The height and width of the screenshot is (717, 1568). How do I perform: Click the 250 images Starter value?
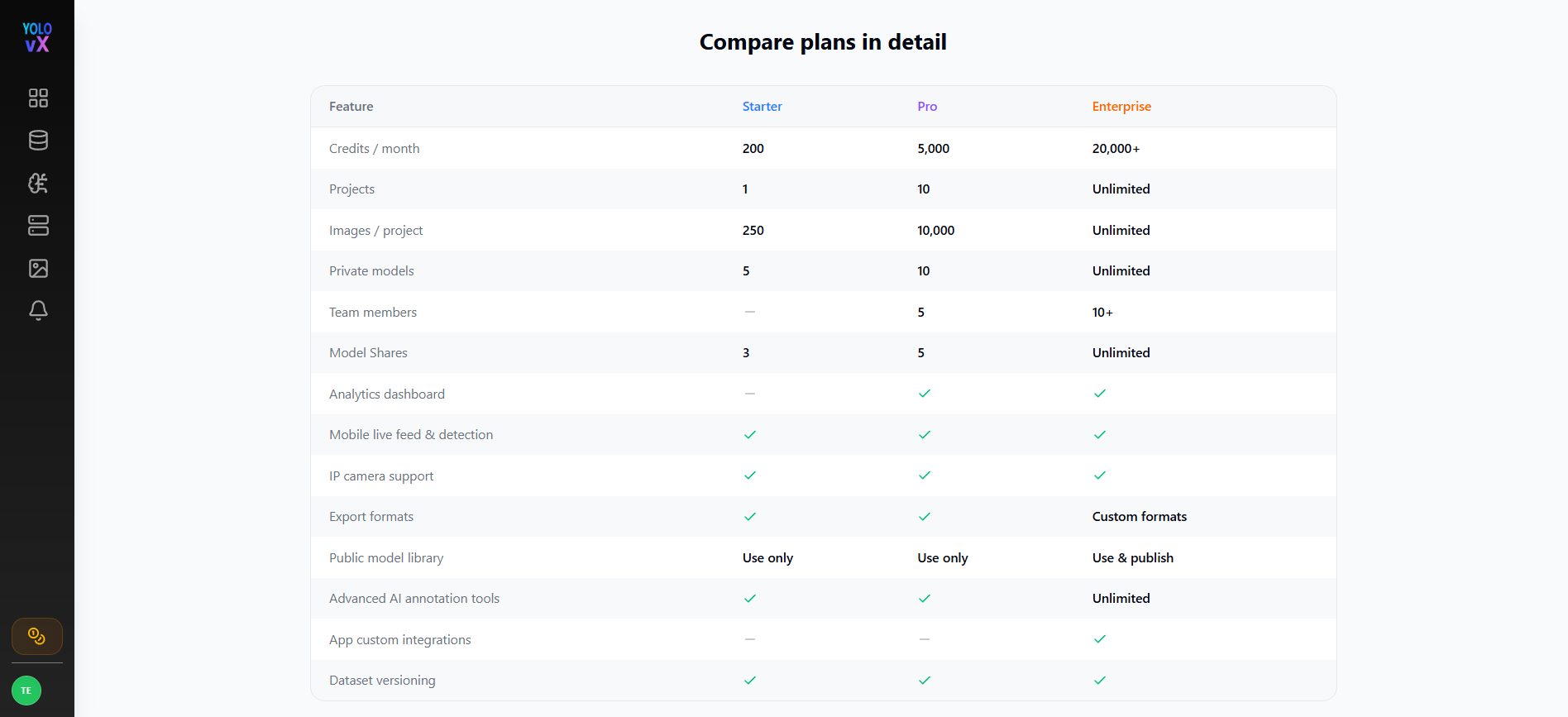click(753, 231)
